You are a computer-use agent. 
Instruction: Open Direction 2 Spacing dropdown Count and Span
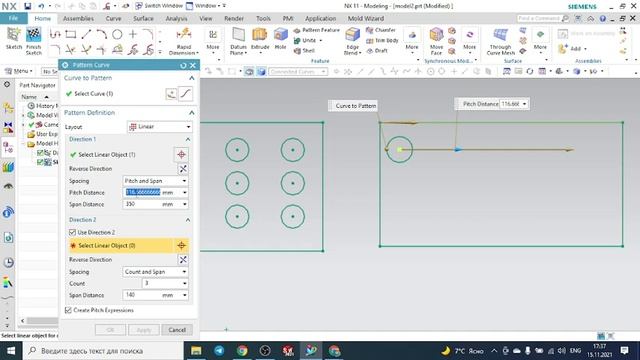tap(155, 271)
